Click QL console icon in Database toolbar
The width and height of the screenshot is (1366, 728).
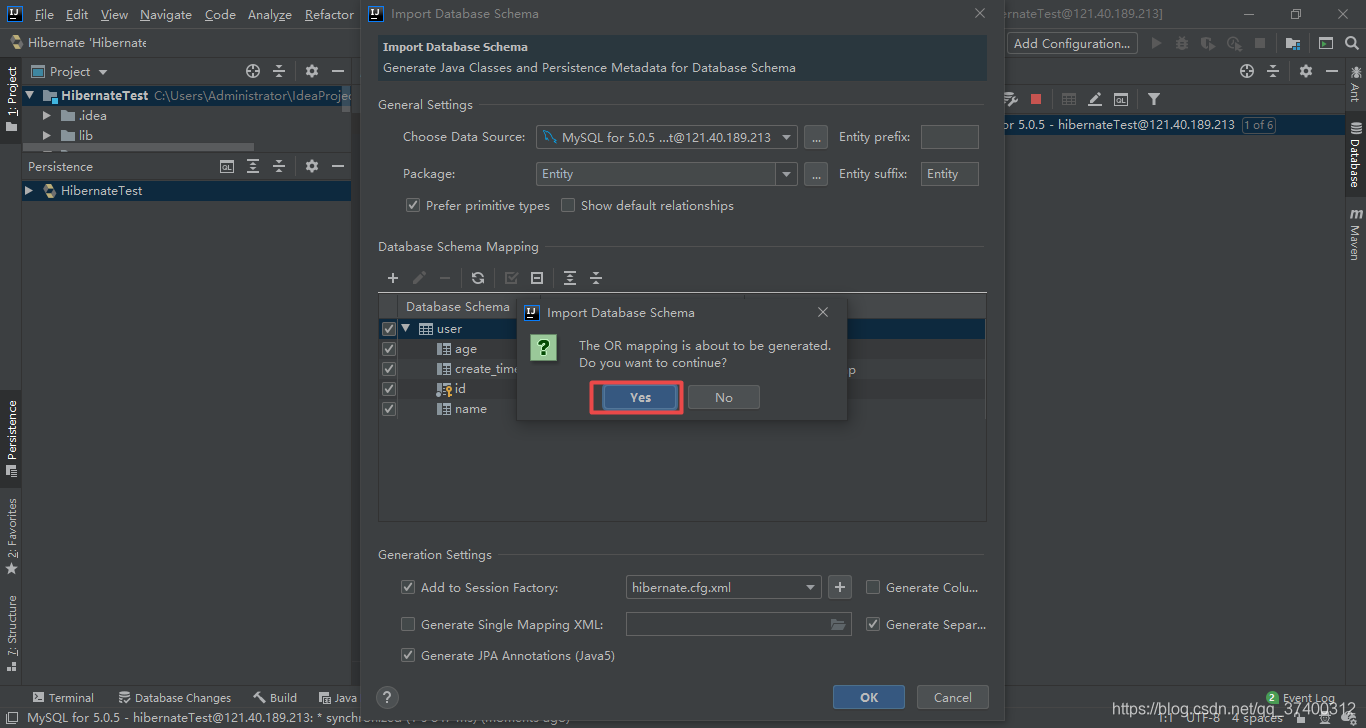coord(1121,99)
